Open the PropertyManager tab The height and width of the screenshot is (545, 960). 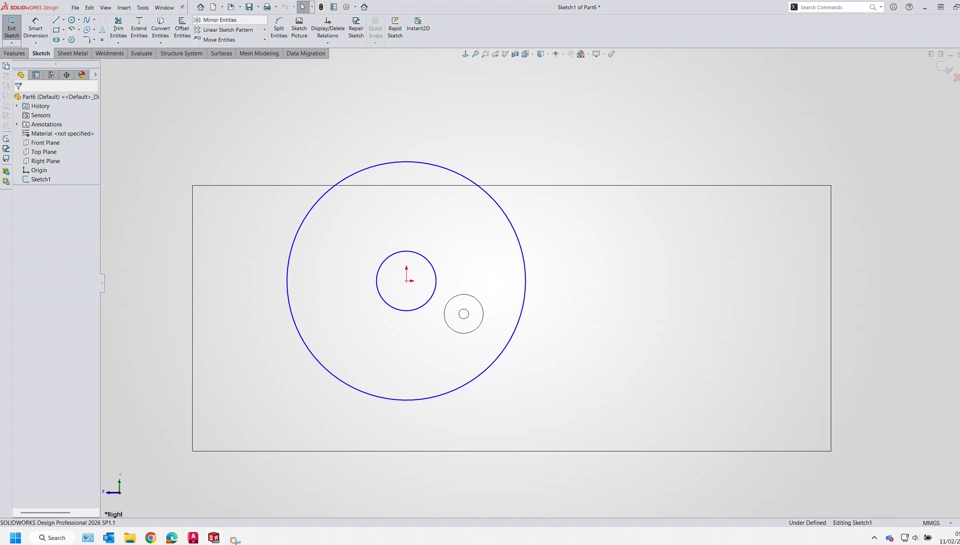click(36, 75)
